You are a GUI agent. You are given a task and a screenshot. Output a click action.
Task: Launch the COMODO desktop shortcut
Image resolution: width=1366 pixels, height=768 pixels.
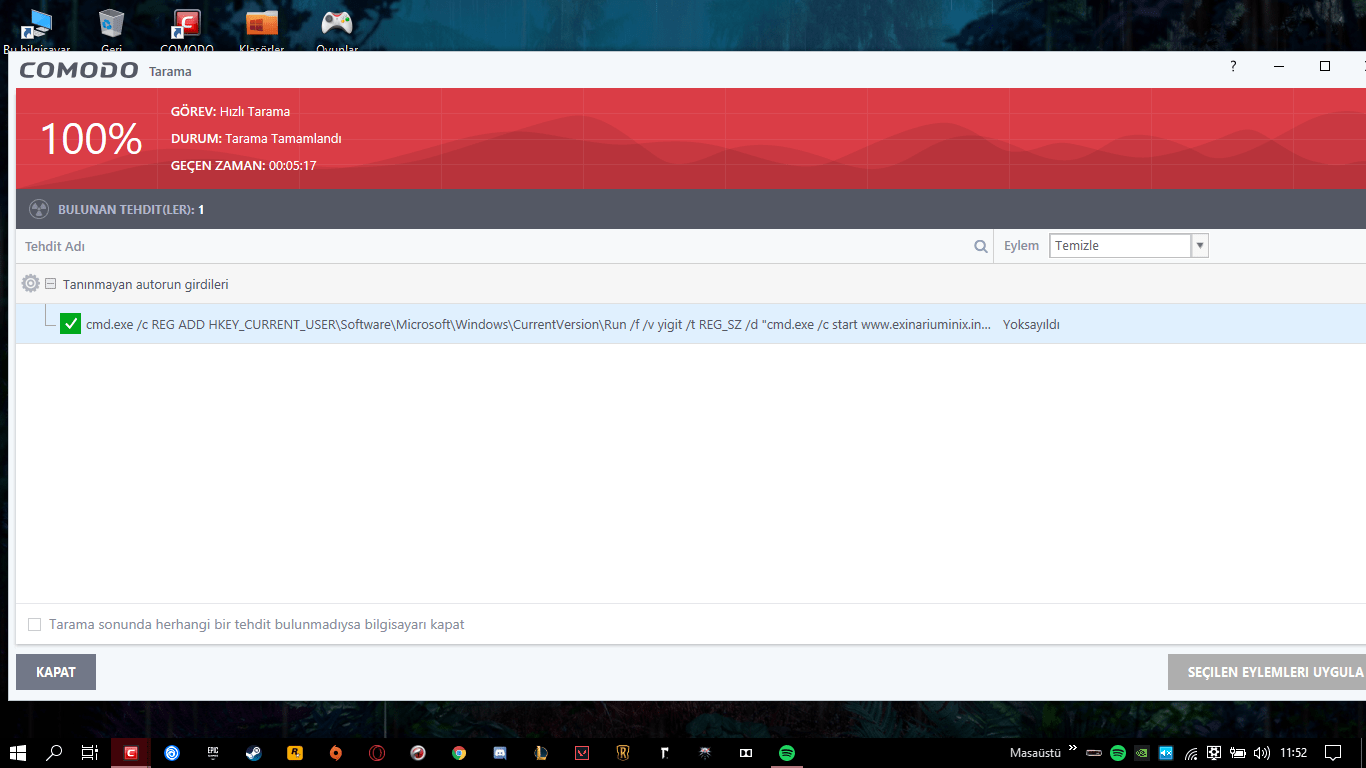click(186, 28)
